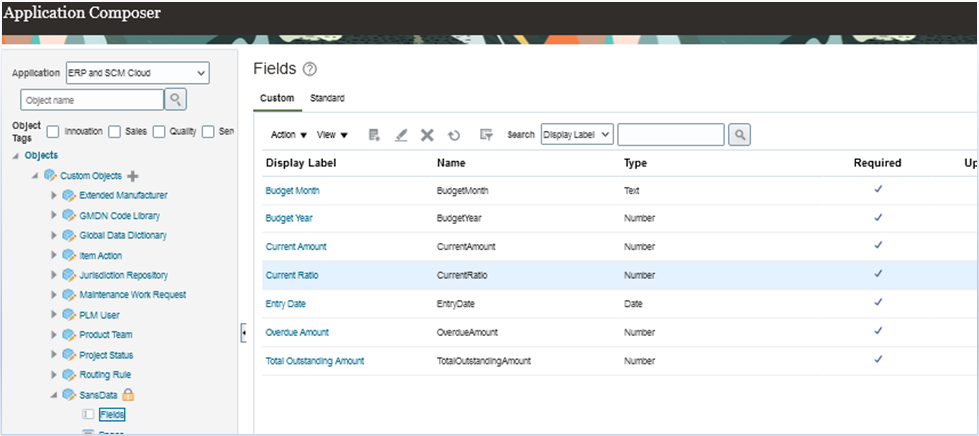Image resolution: width=979 pixels, height=436 pixels.
Task: Click the Maintenance Work Request cube icon
Action: pos(69,295)
